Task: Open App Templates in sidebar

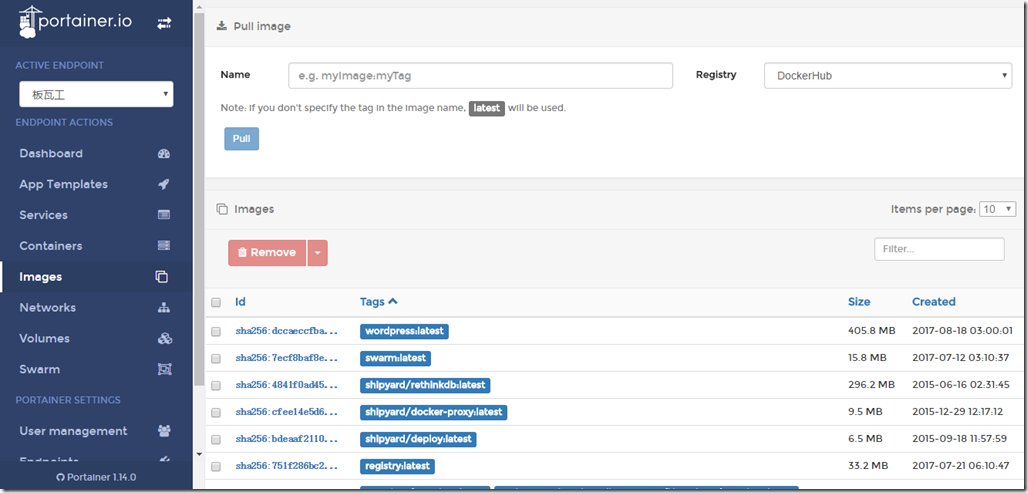Action: click(x=96, y=184)
